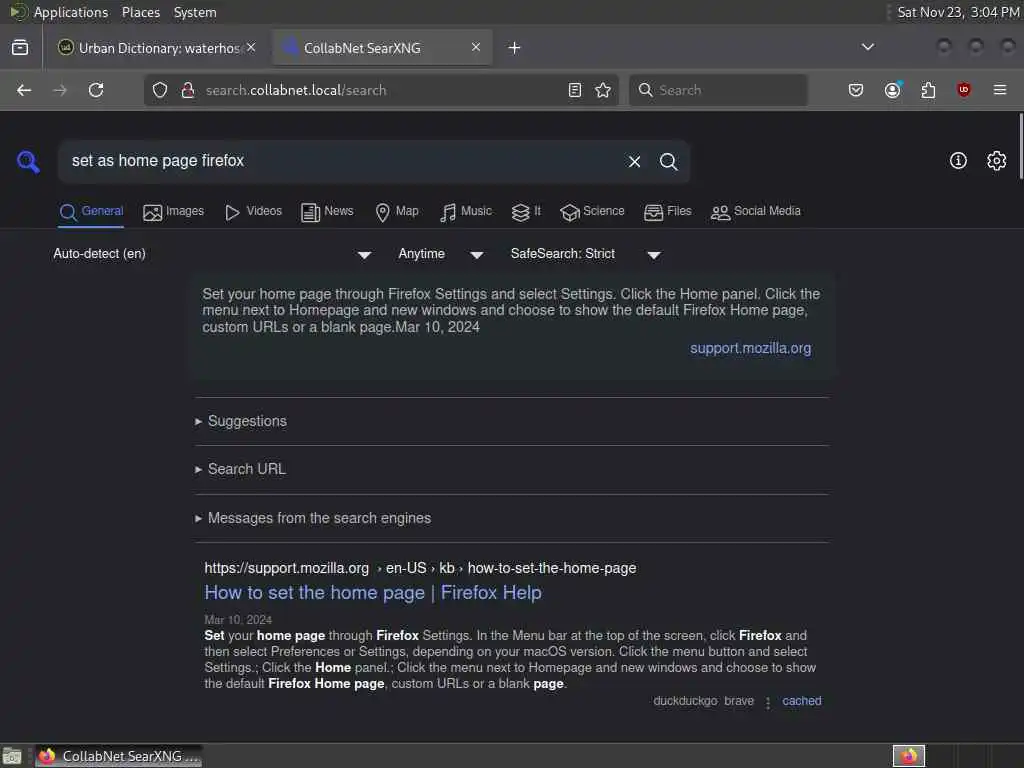Viewport: 1024px width, 768px height.
Task: Select the Map search category
Action: [x=397, y=212]
